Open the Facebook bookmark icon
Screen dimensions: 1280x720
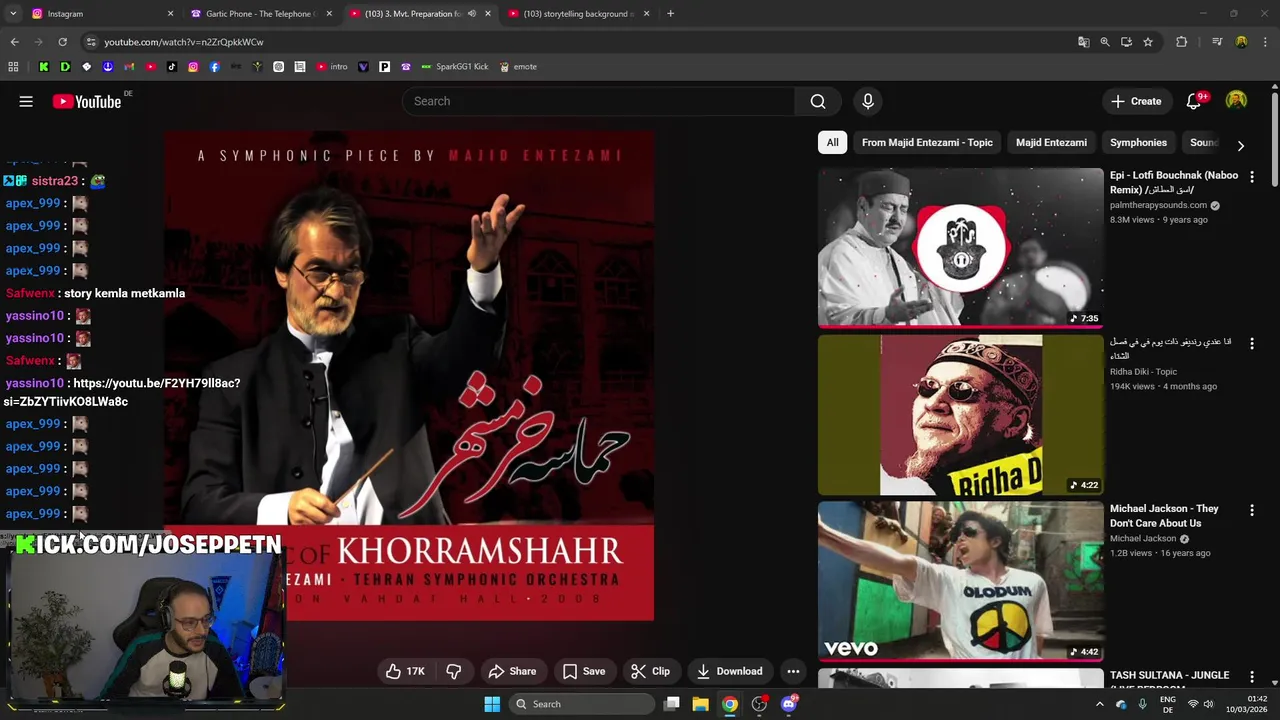[214, 67]
